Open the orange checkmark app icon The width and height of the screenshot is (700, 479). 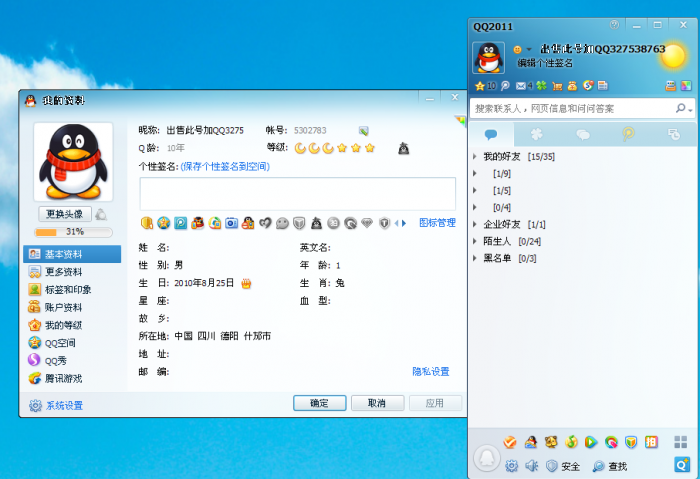click(510, 442)
